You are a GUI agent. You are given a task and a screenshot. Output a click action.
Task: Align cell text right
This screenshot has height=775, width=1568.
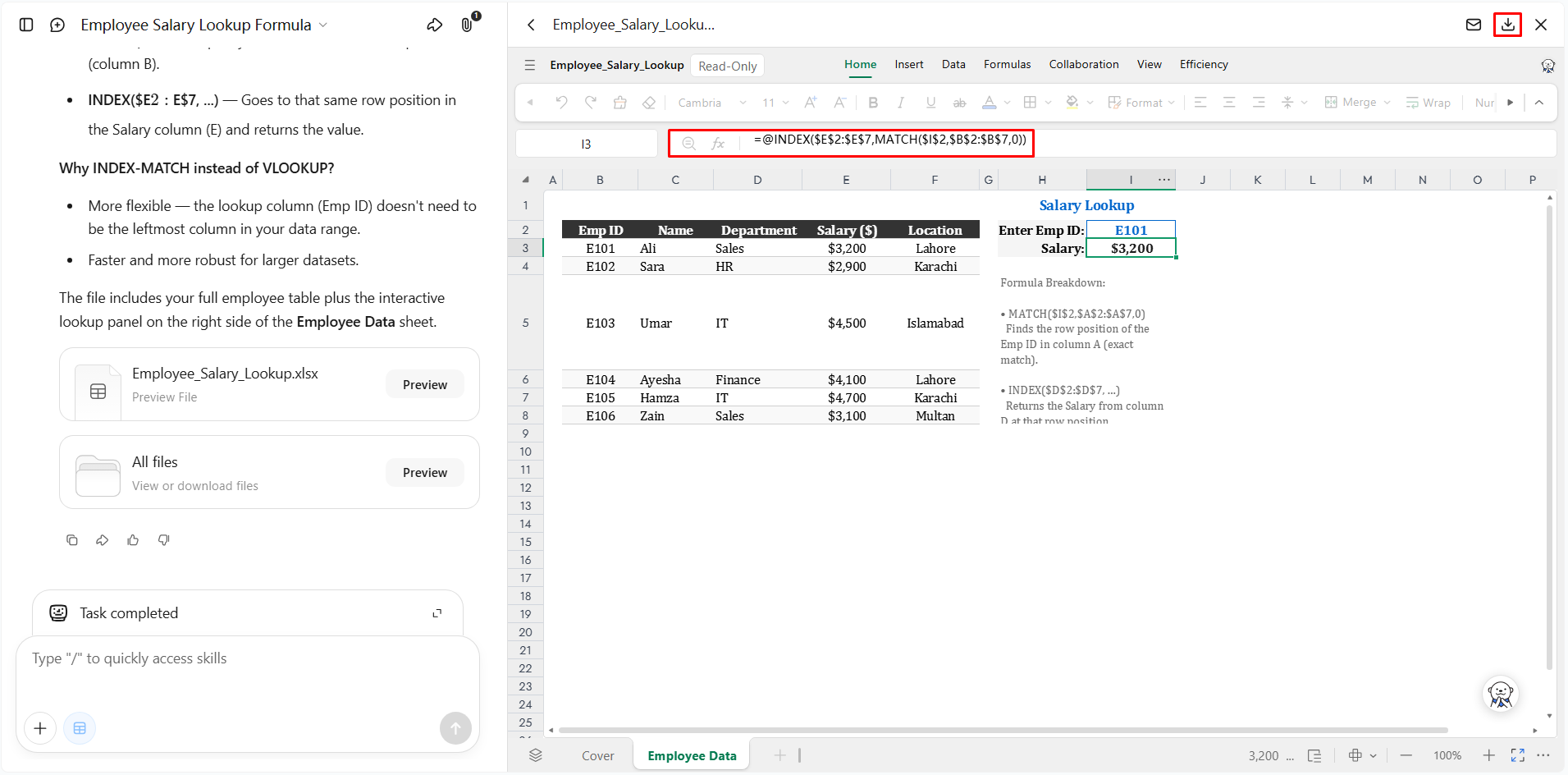(1259, 103)
